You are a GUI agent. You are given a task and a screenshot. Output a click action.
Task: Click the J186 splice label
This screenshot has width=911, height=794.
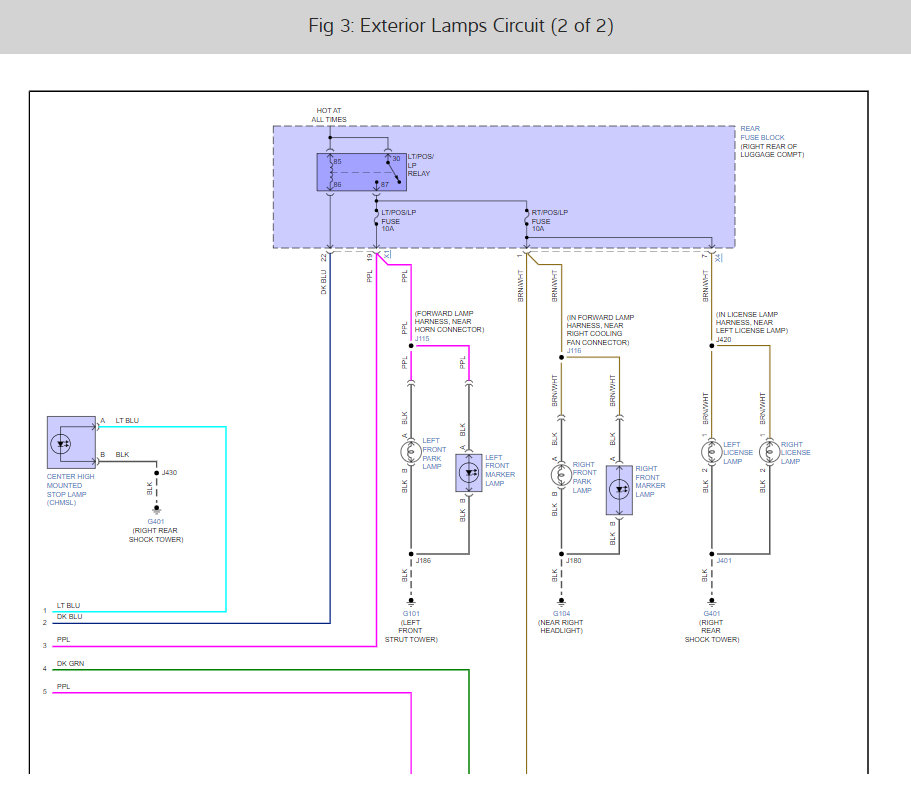click(423, 561)
